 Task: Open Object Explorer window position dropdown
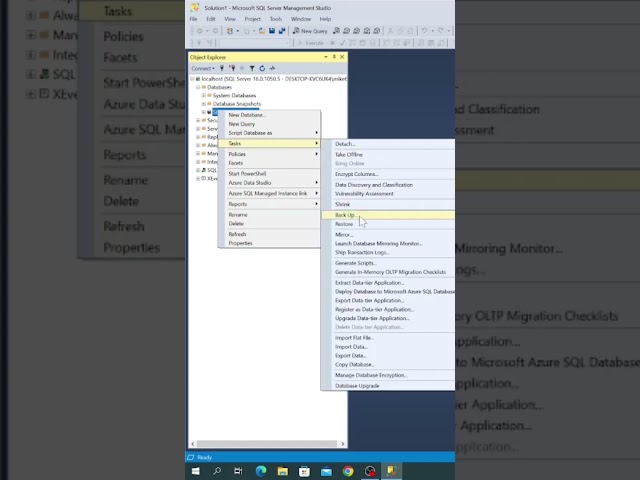[326, 57]
